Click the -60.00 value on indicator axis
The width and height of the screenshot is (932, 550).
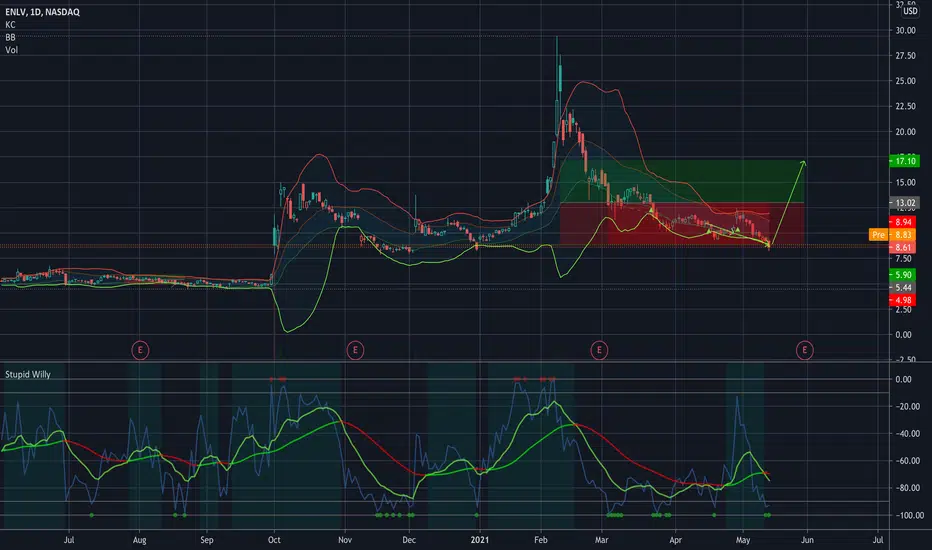pyautogui.click(x=907, y=461)
